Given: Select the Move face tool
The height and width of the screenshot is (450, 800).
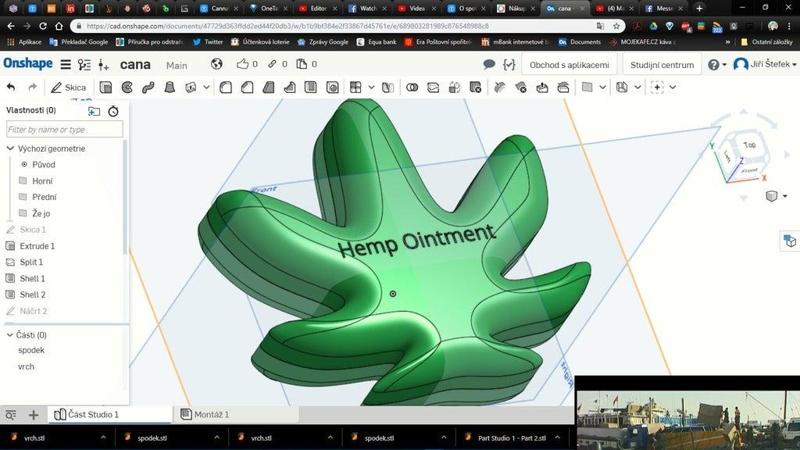Looking at the screenshot, I should [x=542, y=87].
